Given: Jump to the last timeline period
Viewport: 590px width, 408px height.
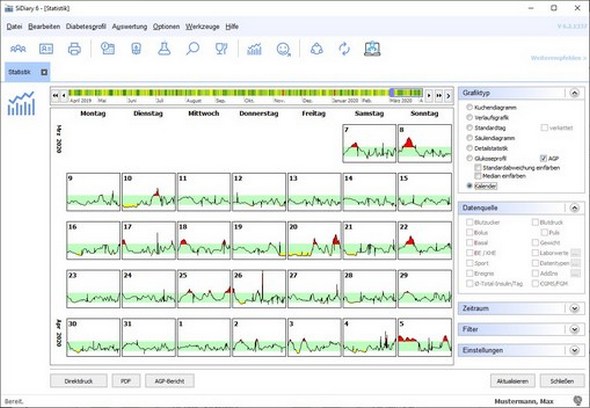Looking at the screenshot, I should [x=439, y=96].
